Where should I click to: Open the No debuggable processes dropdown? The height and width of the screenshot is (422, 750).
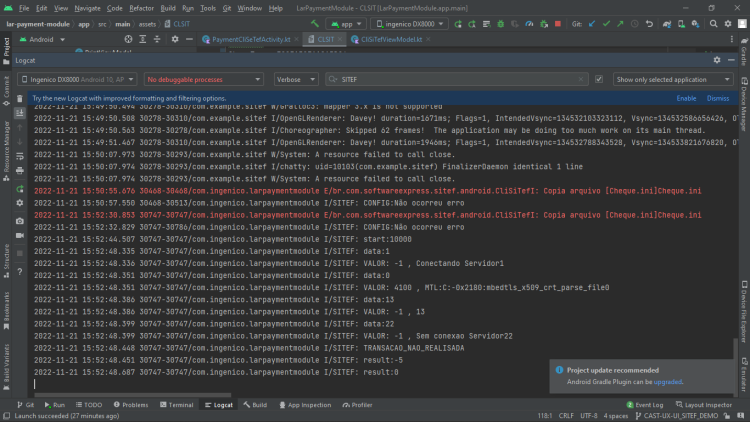coord(203,79)
